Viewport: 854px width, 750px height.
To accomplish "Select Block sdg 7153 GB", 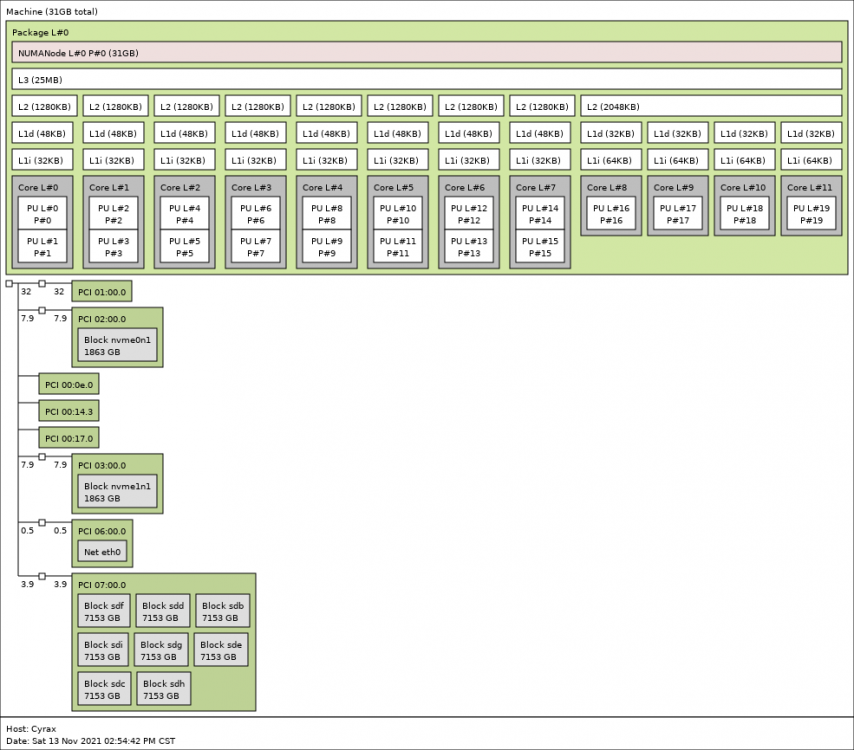I will (161, 650).
